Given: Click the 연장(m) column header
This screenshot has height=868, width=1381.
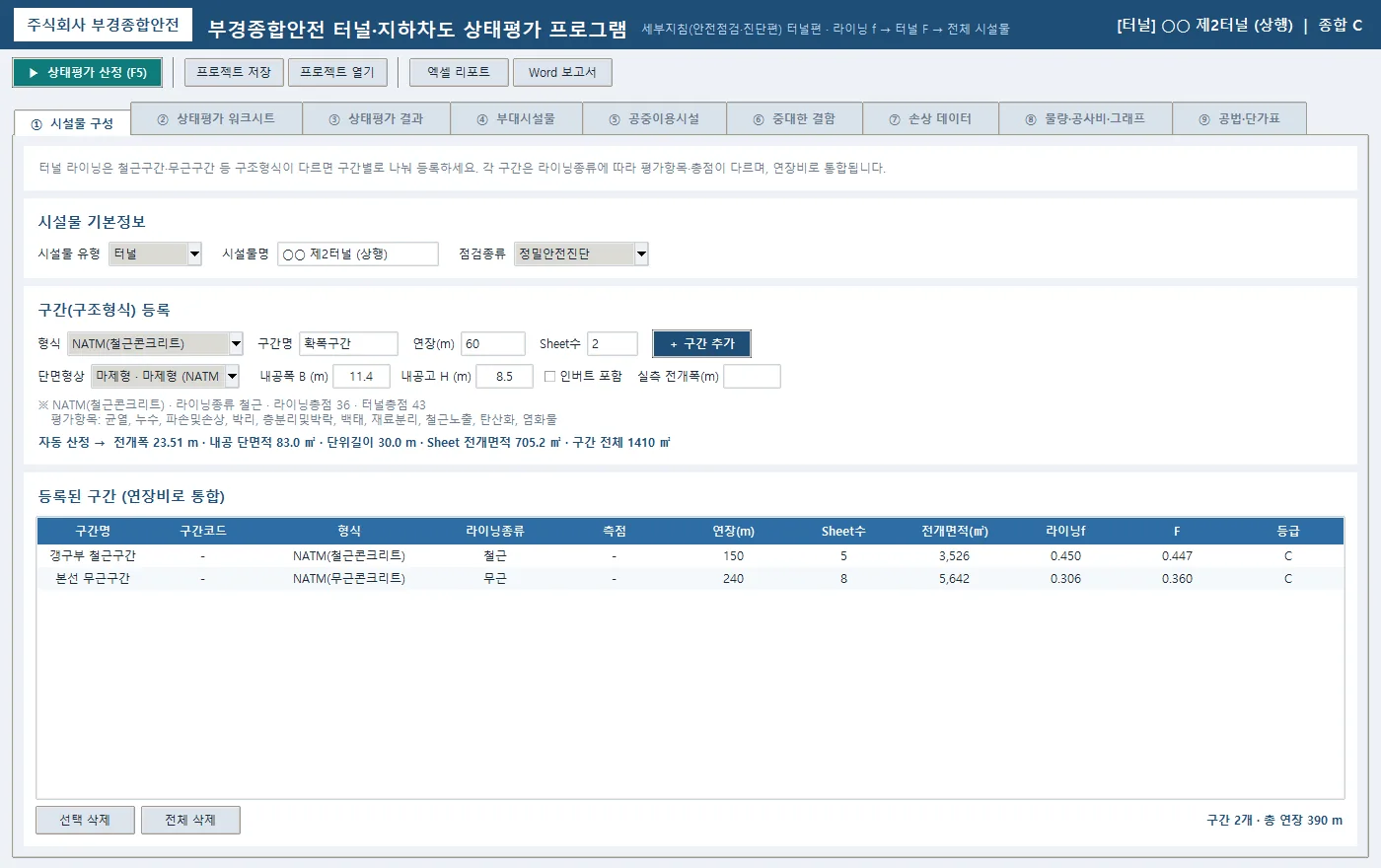Looking at the screenshot, I should [x=734, y=531].
